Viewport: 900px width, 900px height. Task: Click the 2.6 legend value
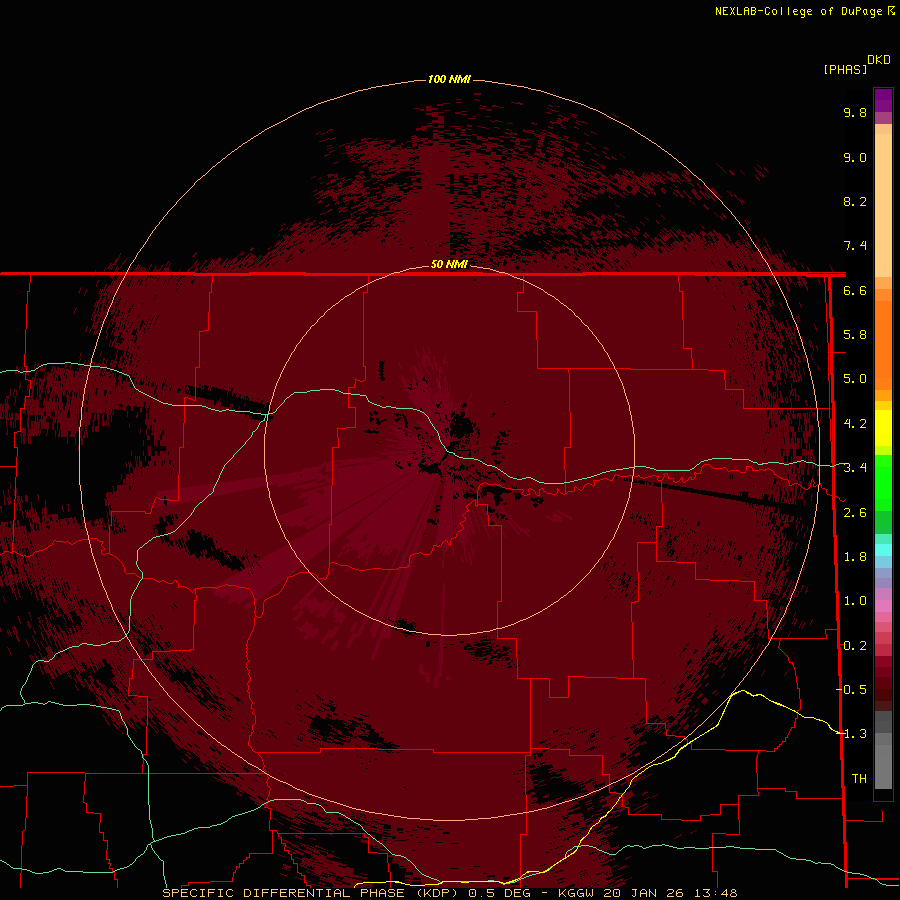tap(855, 513)
